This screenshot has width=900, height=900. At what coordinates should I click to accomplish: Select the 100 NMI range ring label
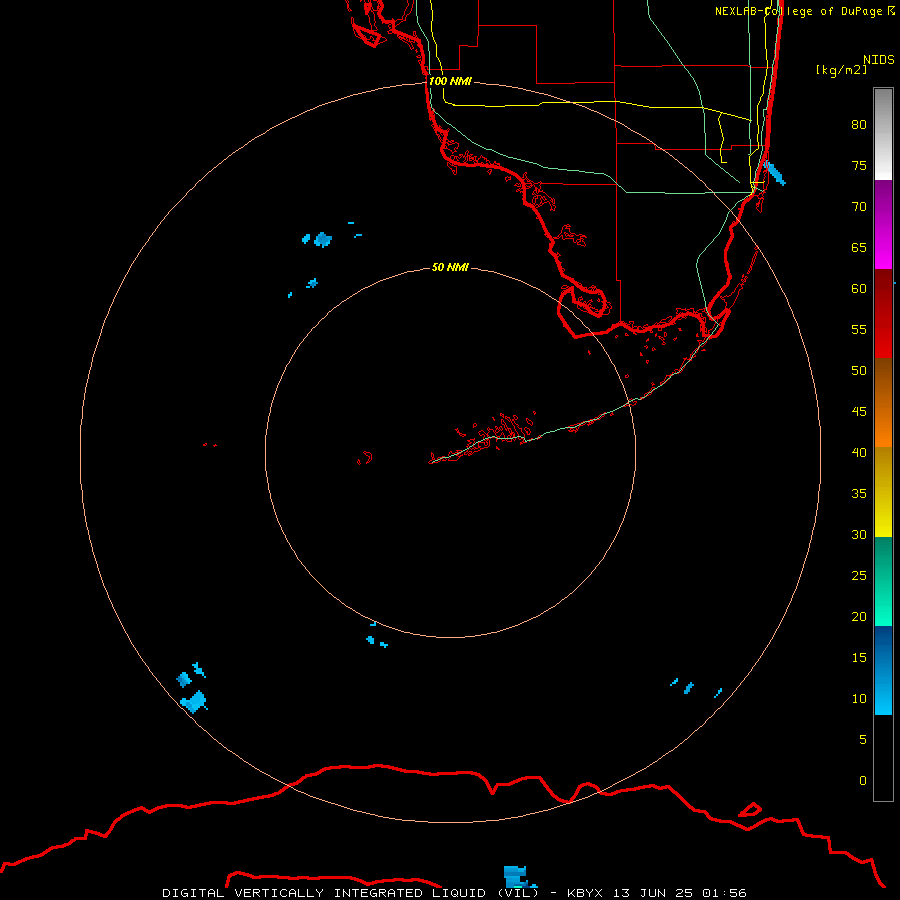pos(450,81)
